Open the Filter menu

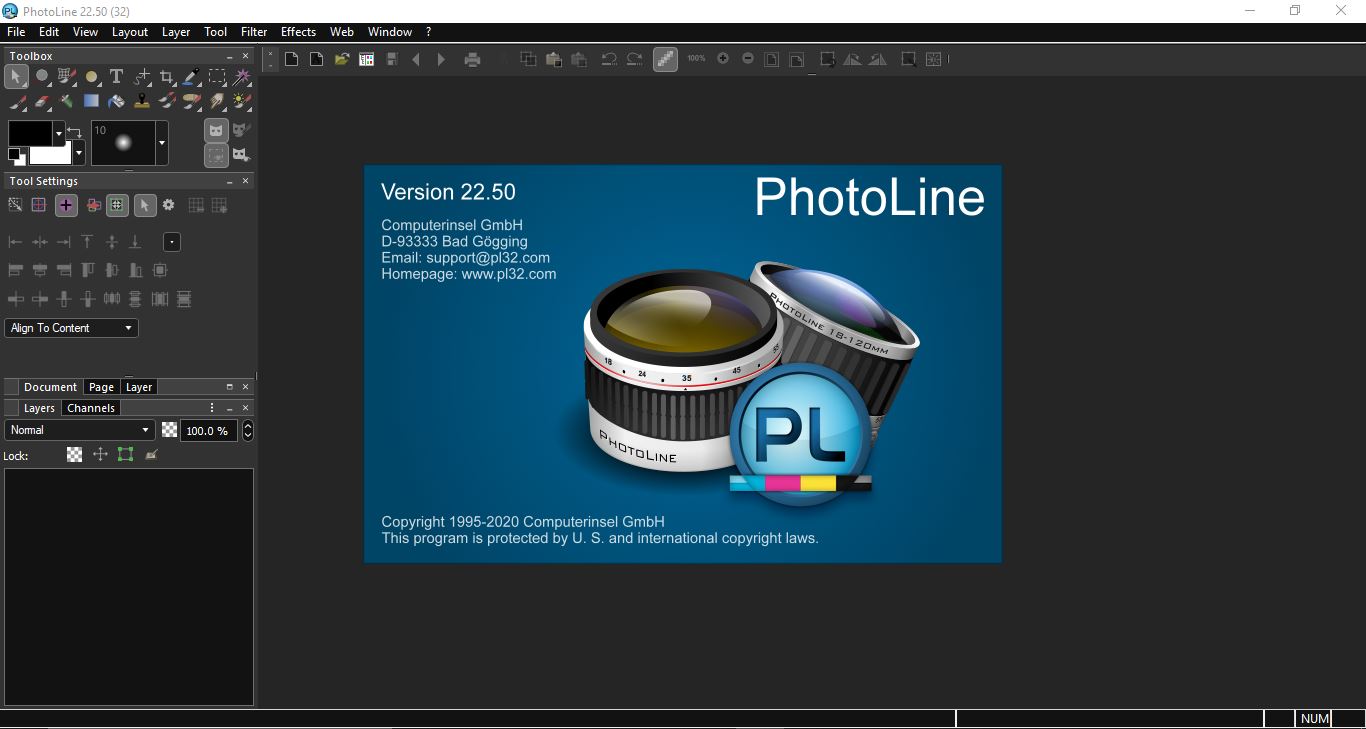pyautogui.click(x=254, y=32)
